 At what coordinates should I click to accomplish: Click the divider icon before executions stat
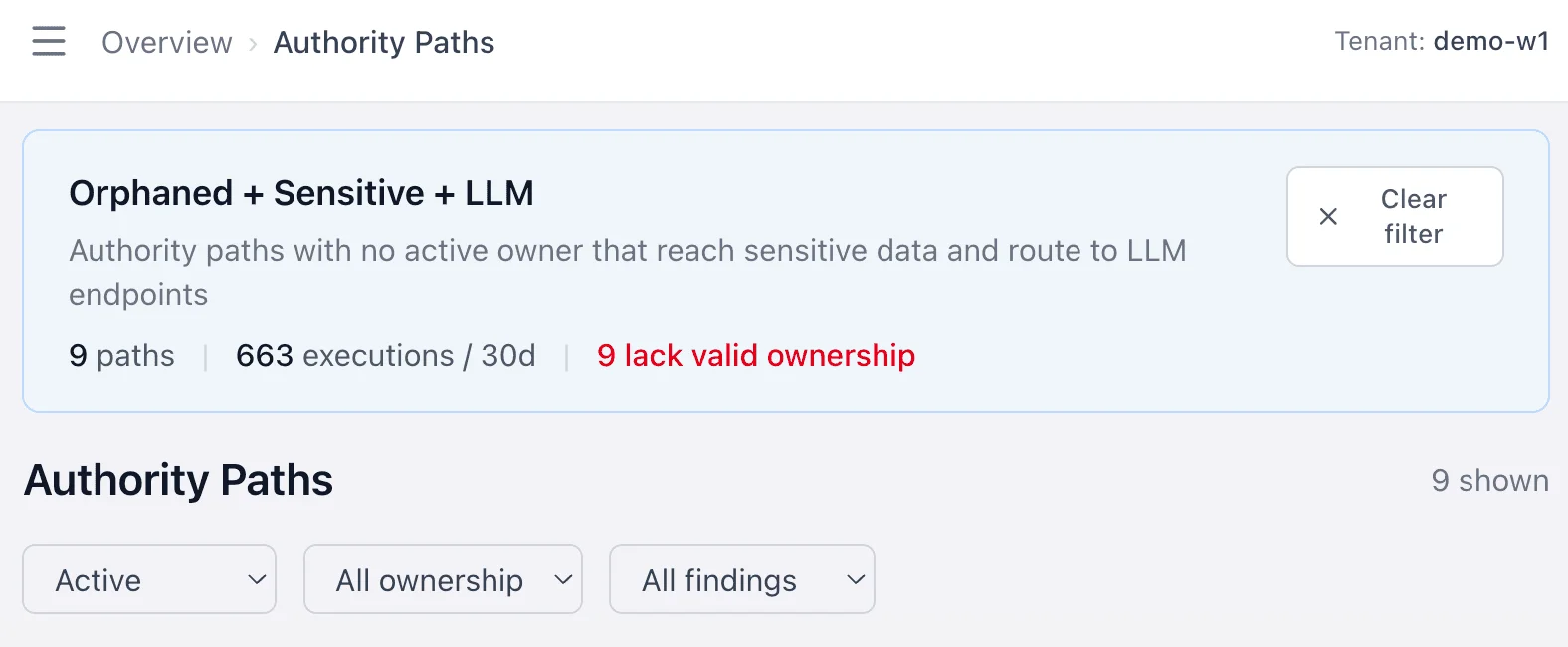205,355
